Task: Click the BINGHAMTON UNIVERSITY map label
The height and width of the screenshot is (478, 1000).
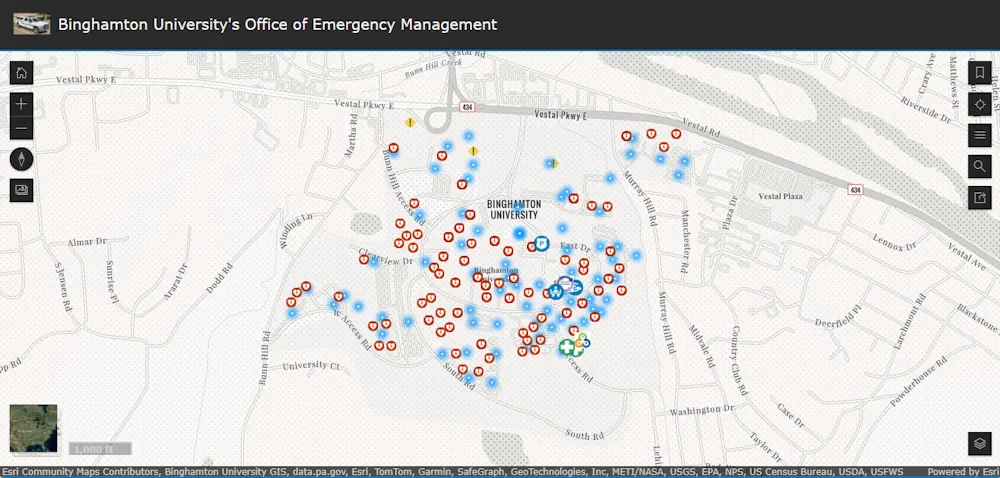Action: (x=514, y=209)
